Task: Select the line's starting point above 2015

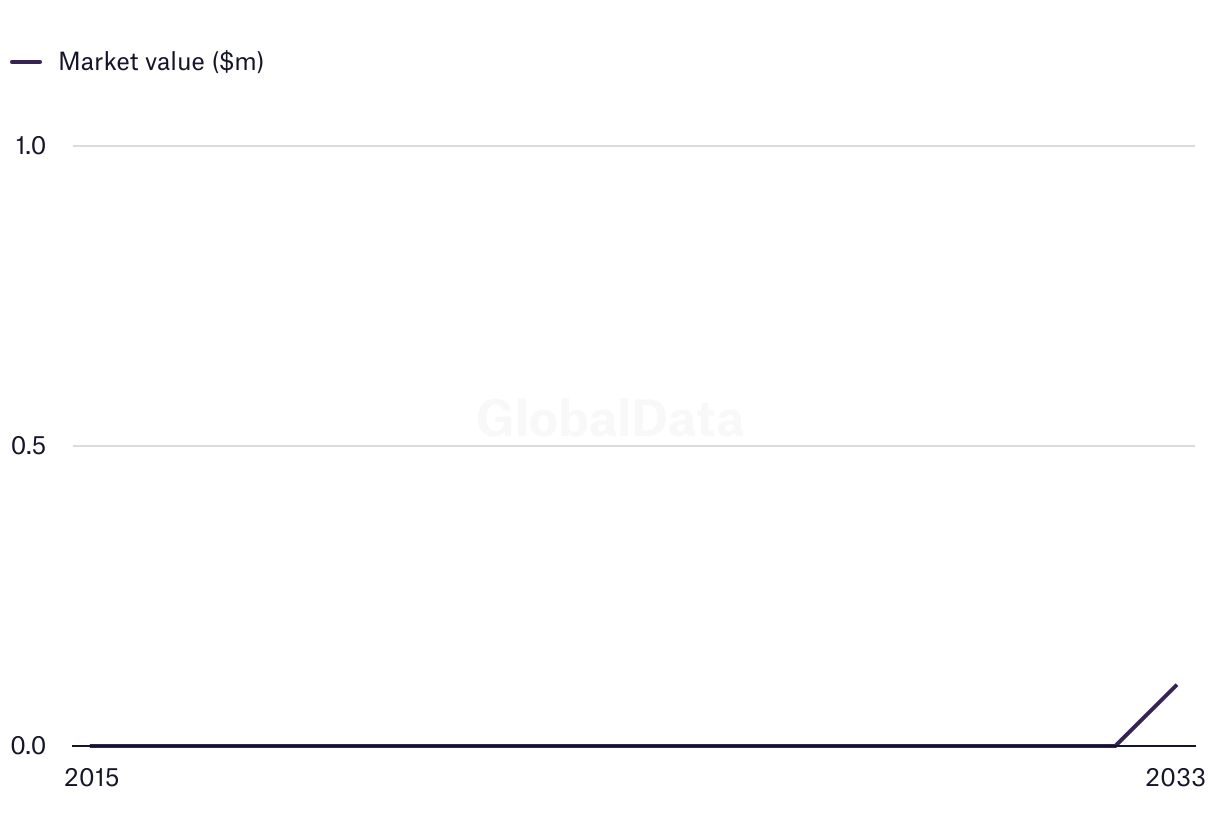Action: pos(91,745)
